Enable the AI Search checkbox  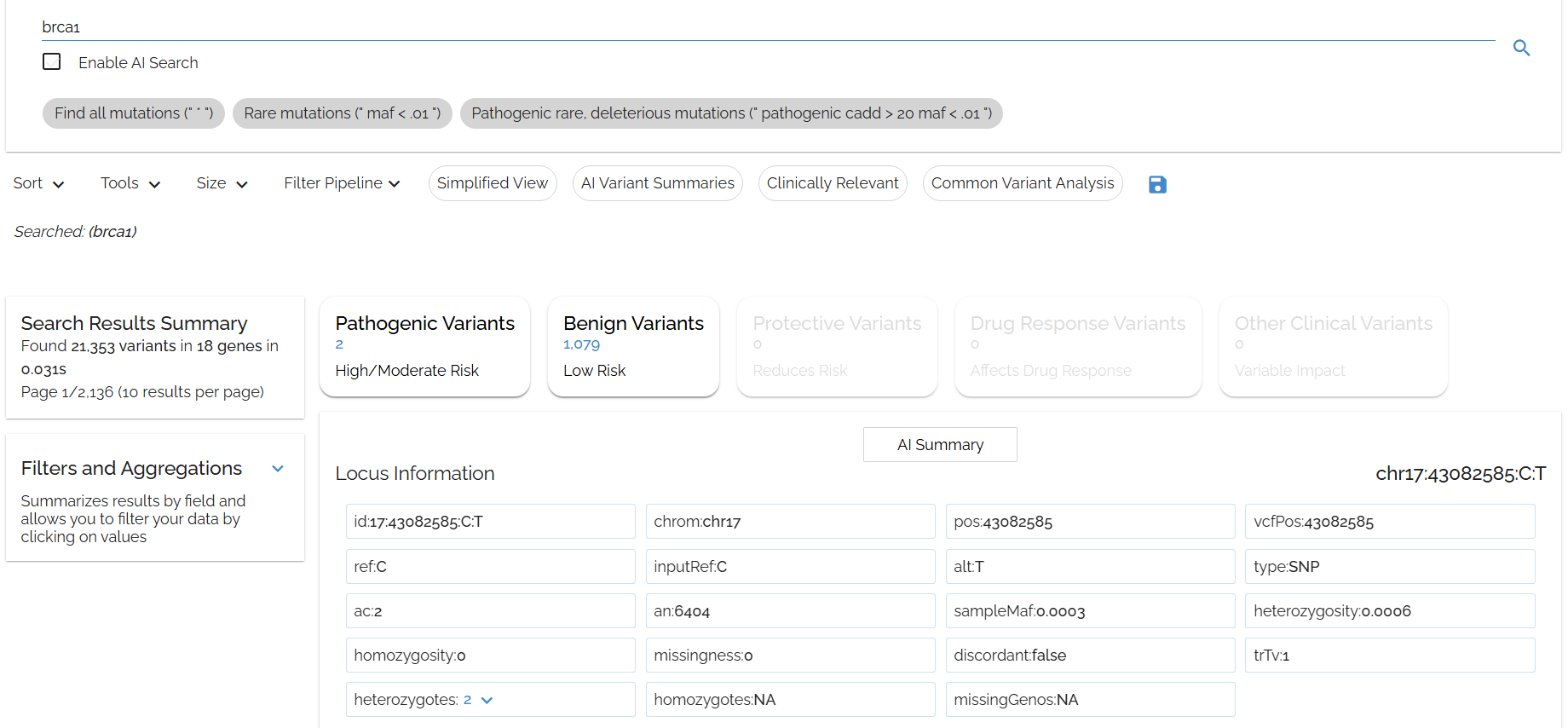pyautogui.click(x=52, y=62)
